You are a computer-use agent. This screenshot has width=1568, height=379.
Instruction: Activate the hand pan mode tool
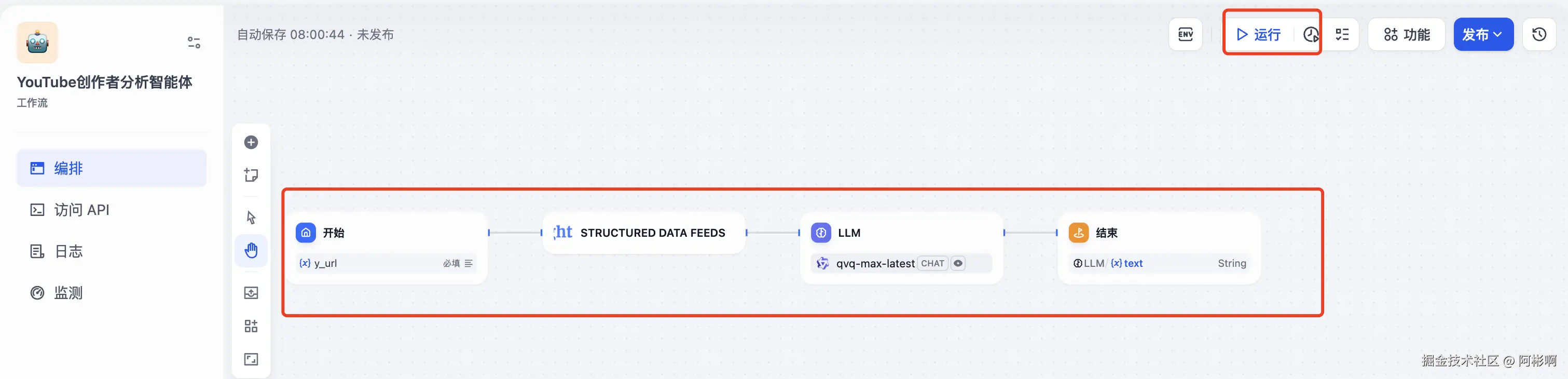pyautogui.click(x=251, y=250)
